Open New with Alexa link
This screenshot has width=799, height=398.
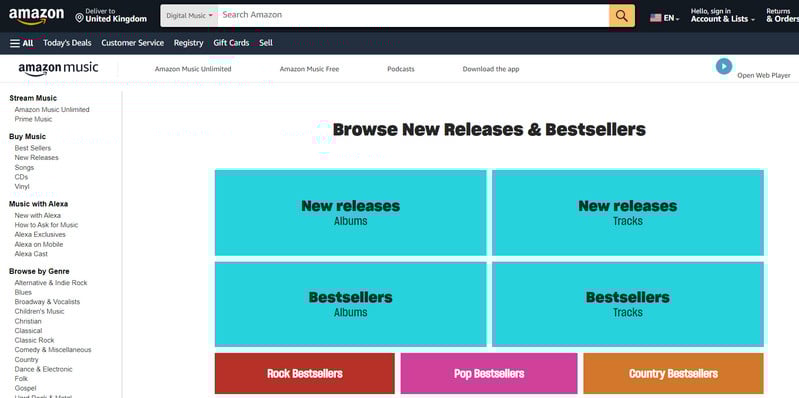click(x=37, y=216)
